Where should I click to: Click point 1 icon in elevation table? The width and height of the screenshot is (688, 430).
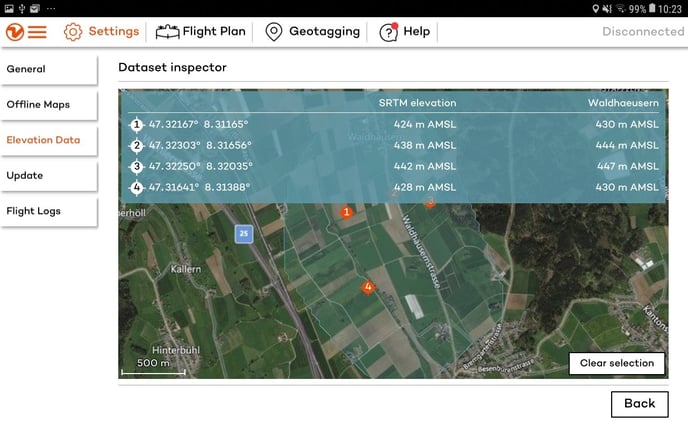(x=137, y=125)
